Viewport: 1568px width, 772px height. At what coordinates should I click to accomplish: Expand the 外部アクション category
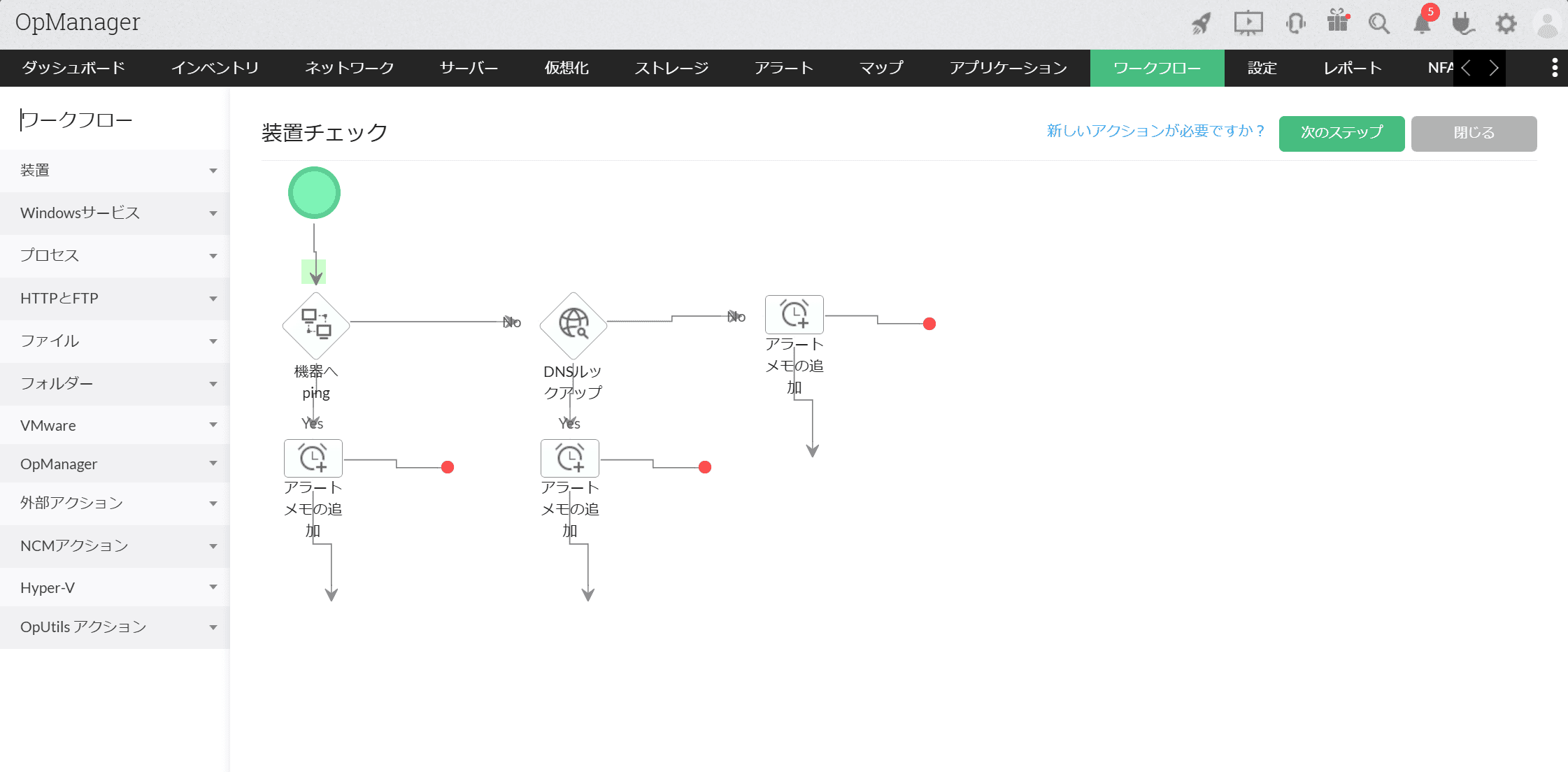115,503
